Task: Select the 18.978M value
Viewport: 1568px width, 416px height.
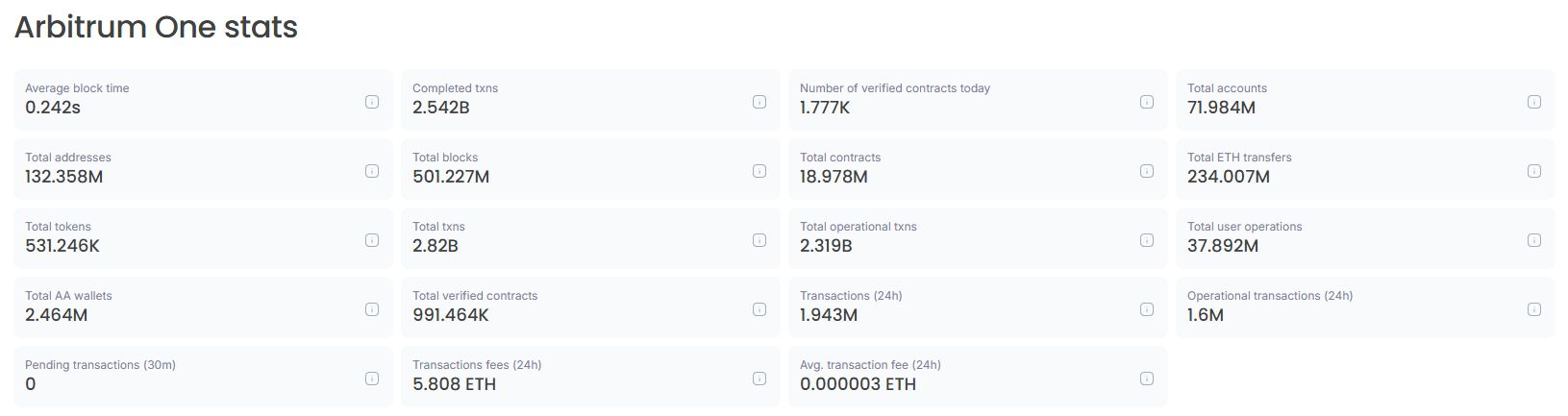Action: pos(834,177)
